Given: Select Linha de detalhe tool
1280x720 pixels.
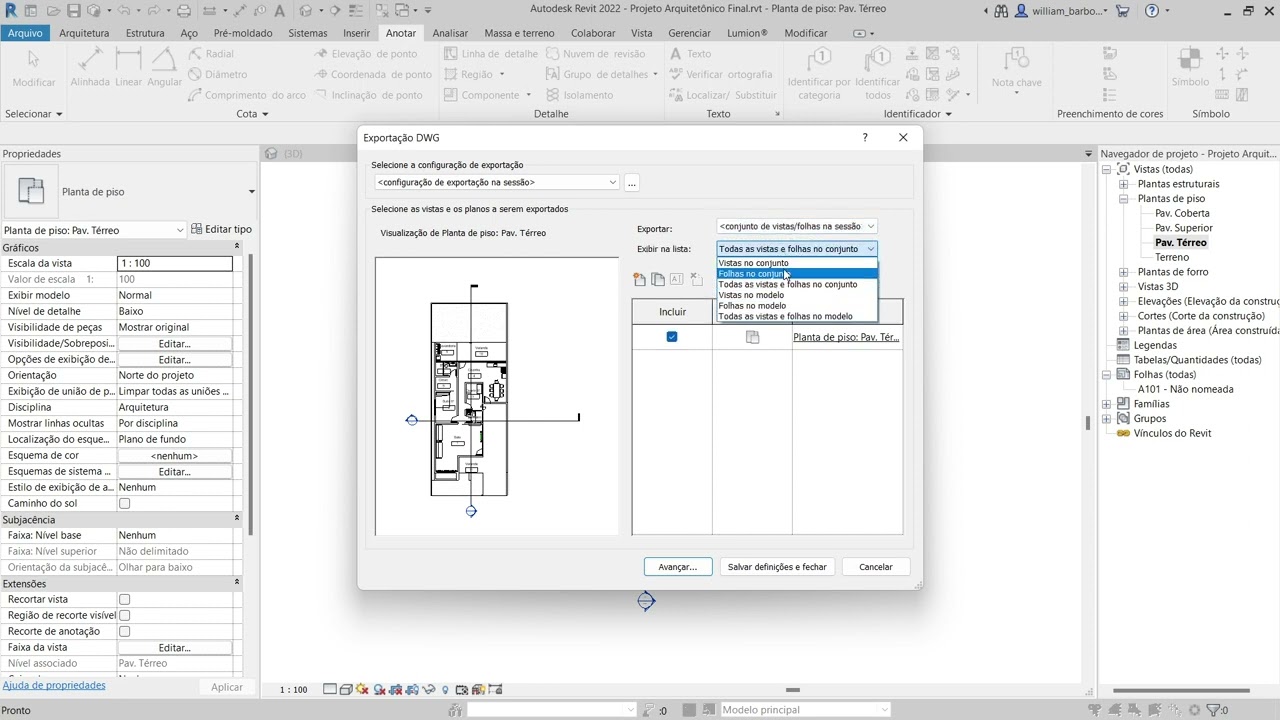Looking at the screenshot, I should 491,54.
